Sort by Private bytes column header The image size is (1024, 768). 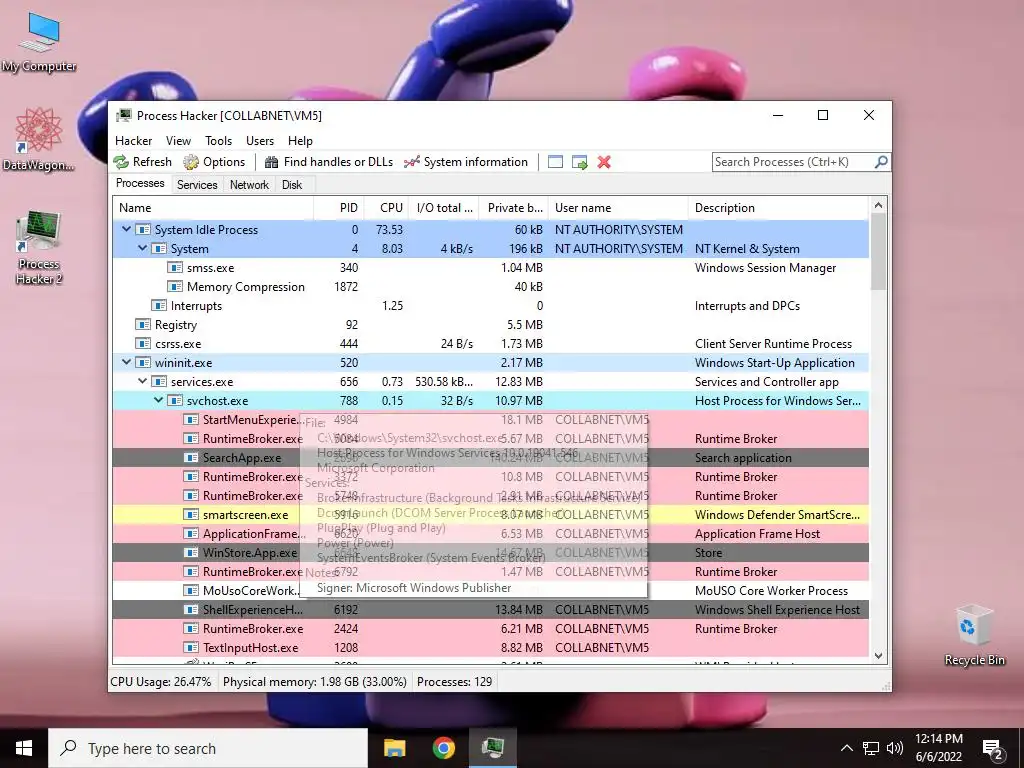point(514,208)
